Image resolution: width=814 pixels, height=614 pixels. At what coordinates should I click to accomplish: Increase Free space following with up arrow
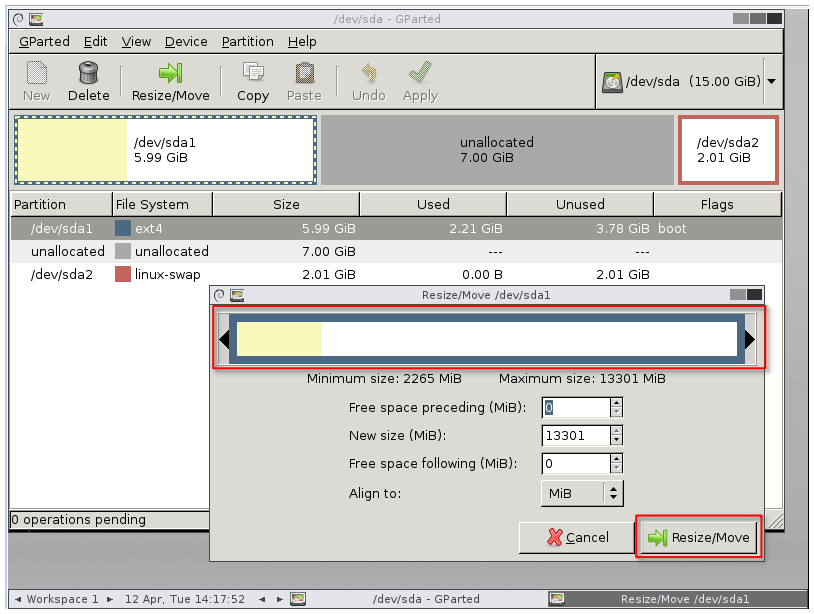point(616,459)
